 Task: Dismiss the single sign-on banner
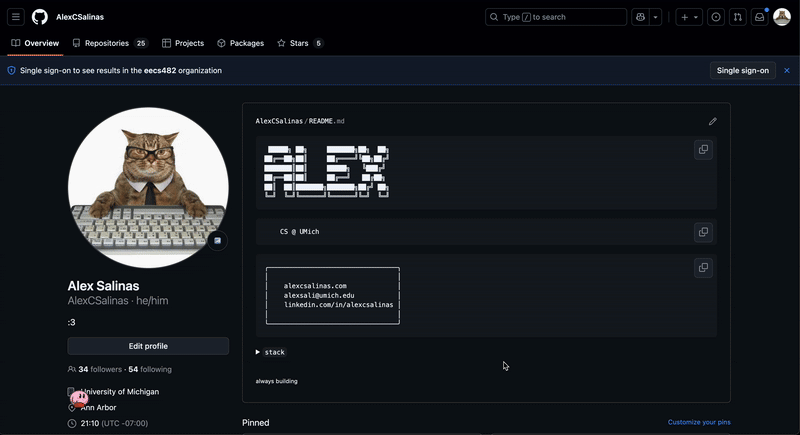point(787,71)
